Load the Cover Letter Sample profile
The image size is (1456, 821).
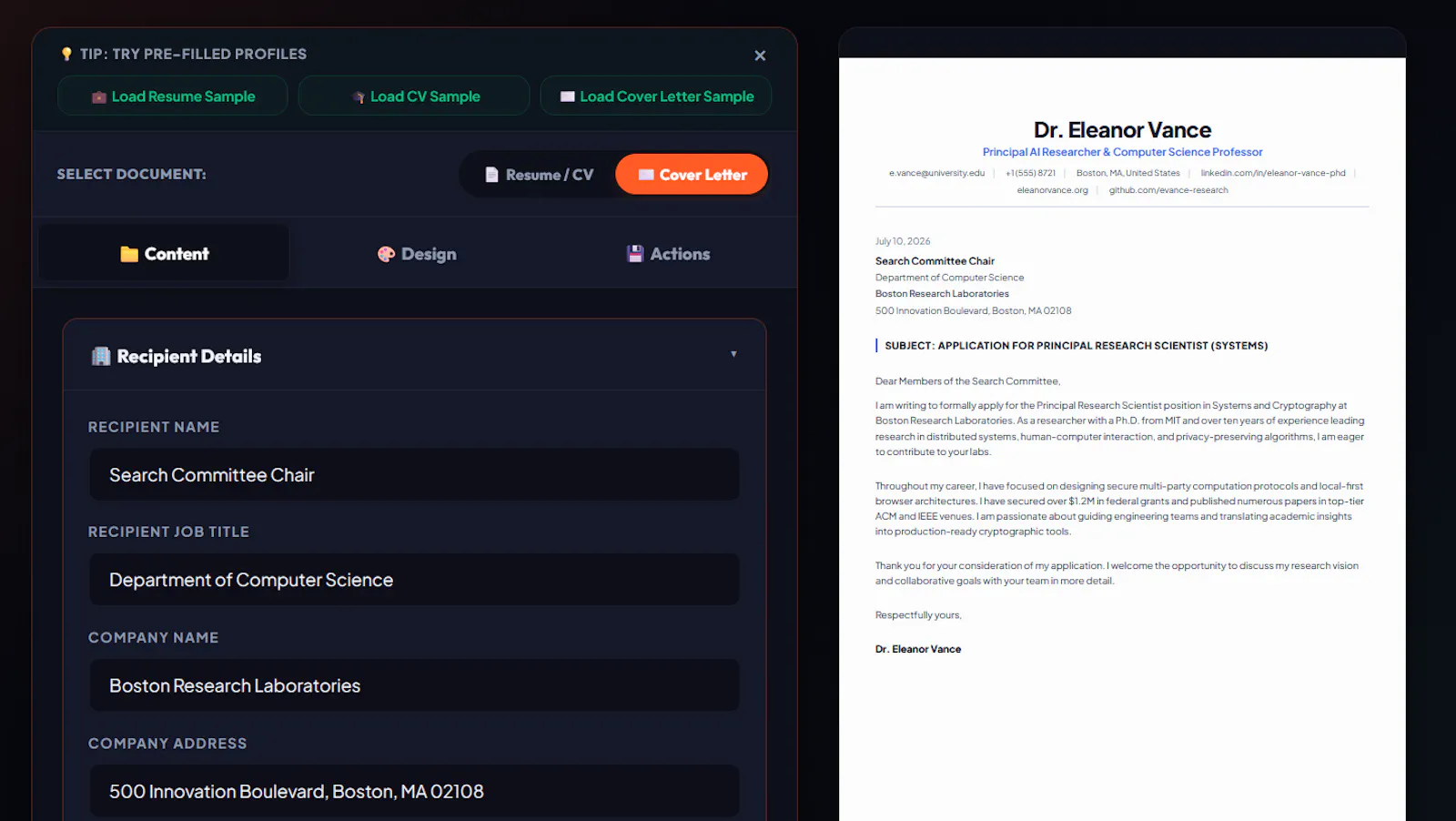(x=656, y=96)
